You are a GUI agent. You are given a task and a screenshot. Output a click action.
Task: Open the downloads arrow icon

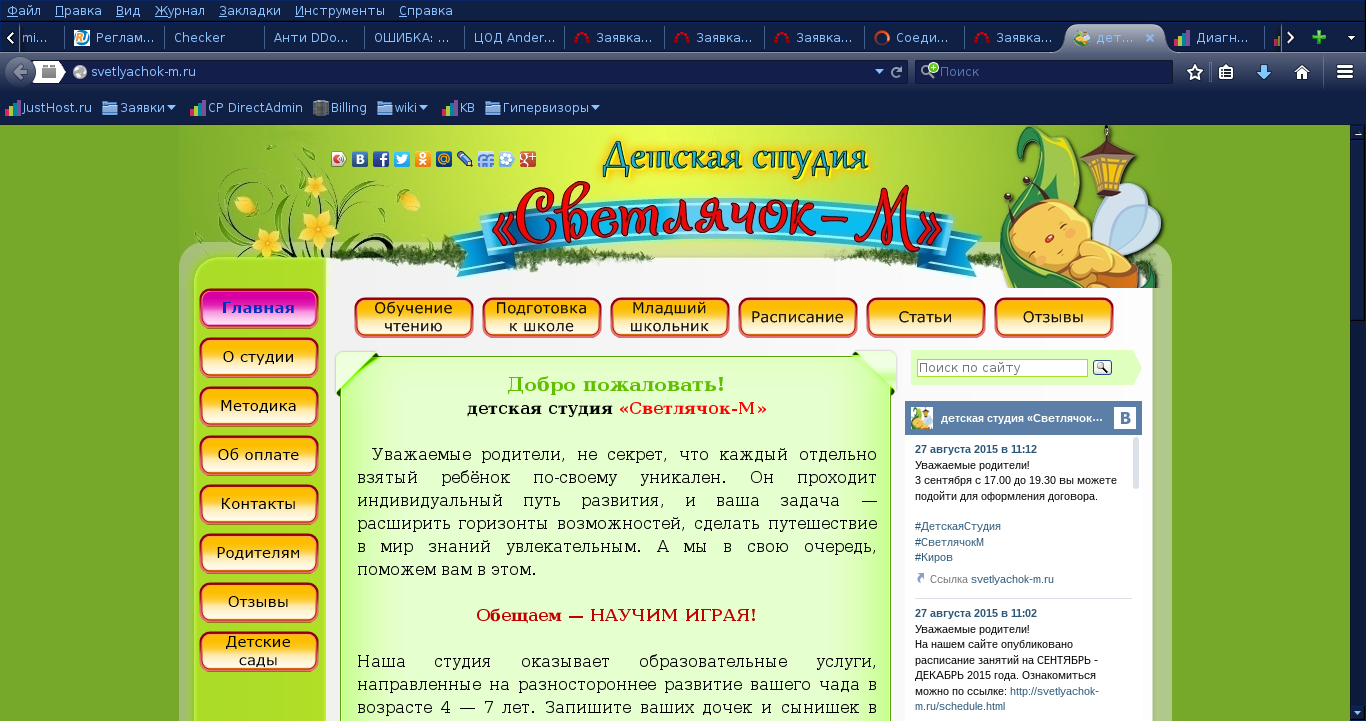[1264, 72]
